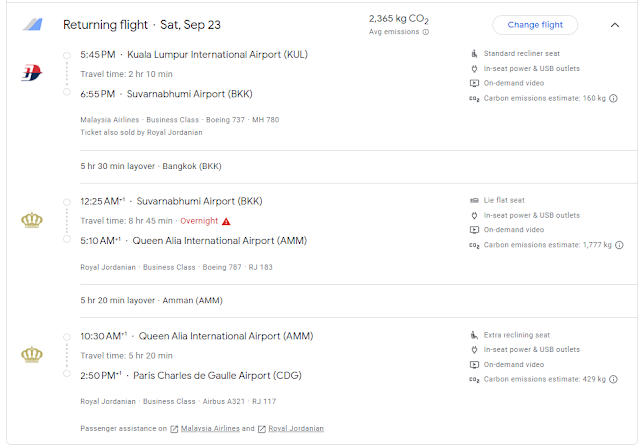
Task: Click the Extra reclining seat icon
Action: click(x=474, y=334)
